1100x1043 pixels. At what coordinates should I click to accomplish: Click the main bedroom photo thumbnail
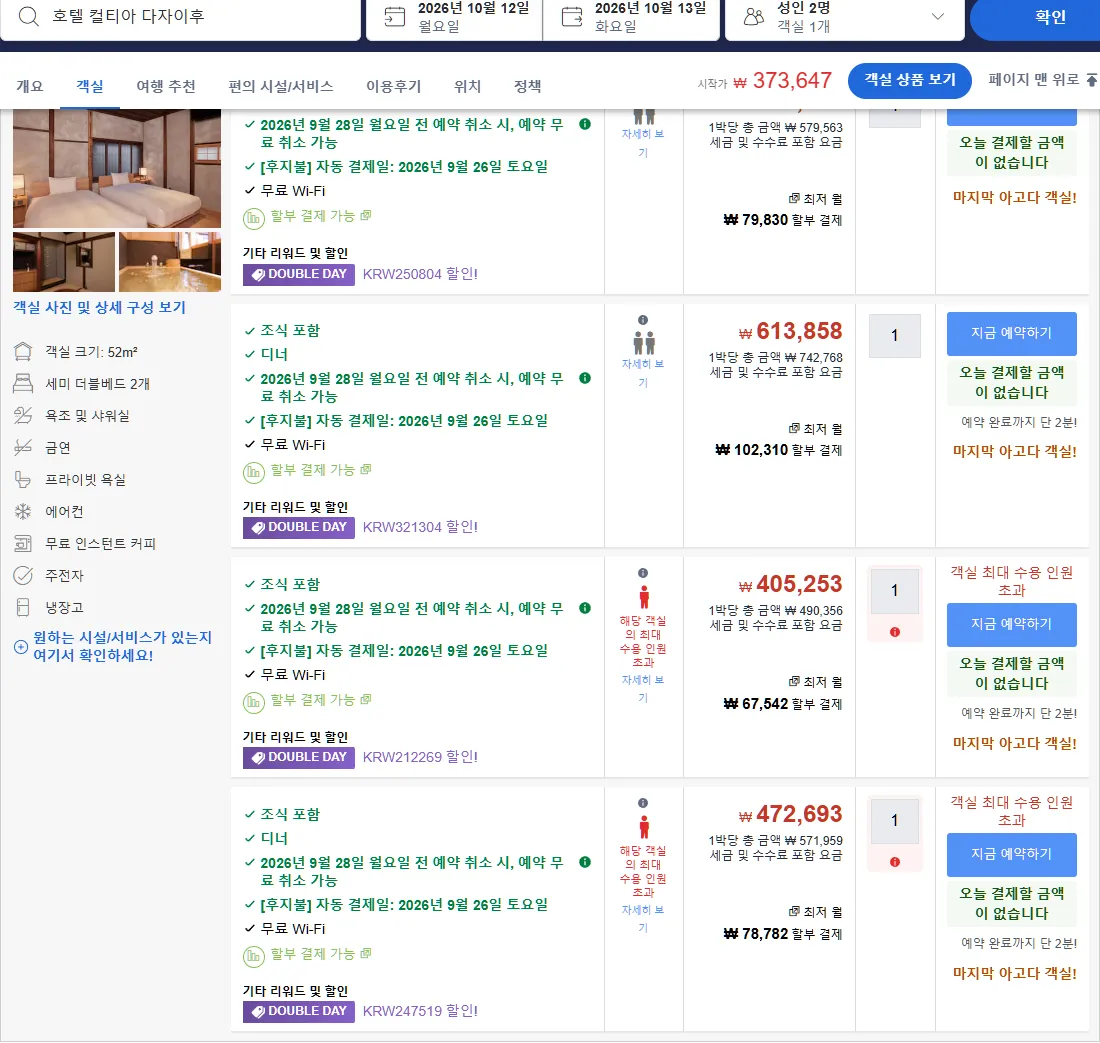click(116, 168)
